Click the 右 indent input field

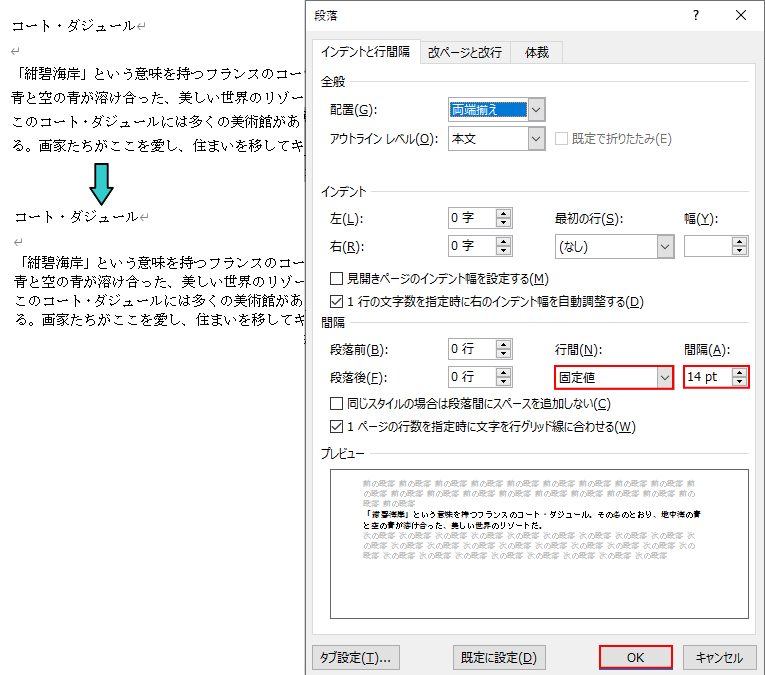click(472, 246)
